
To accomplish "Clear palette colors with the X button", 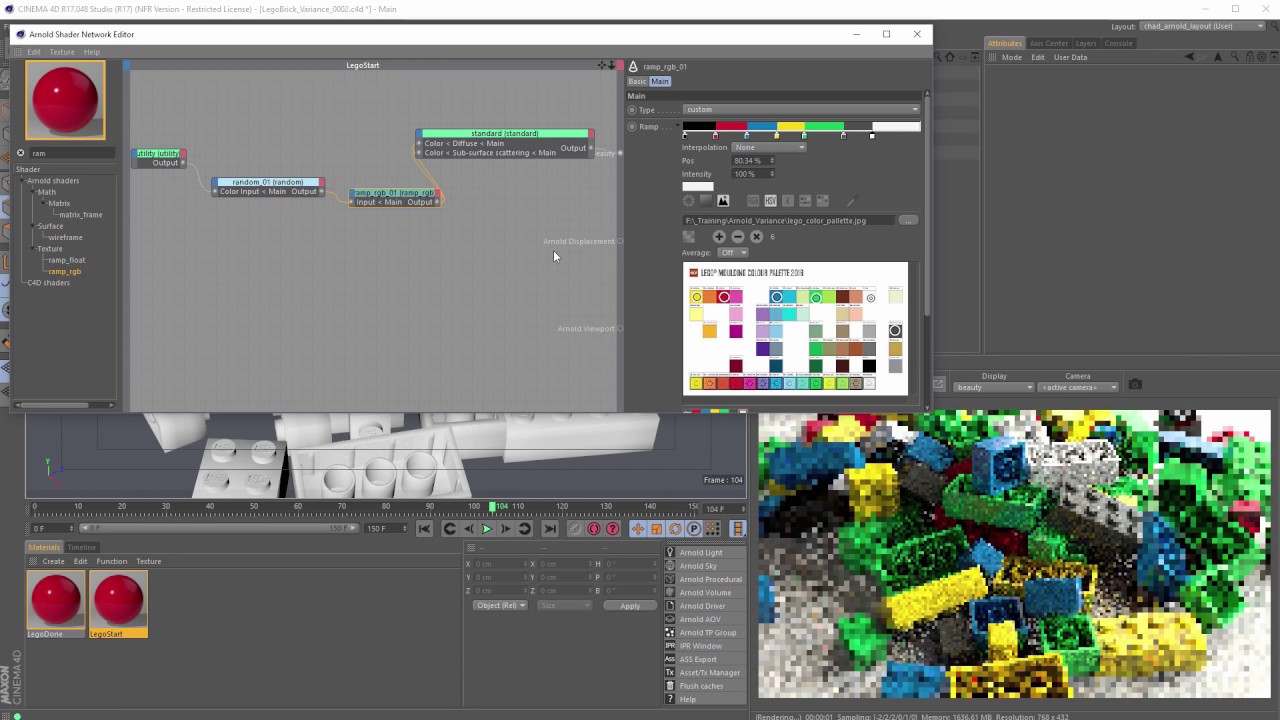I will pos(756,236).
